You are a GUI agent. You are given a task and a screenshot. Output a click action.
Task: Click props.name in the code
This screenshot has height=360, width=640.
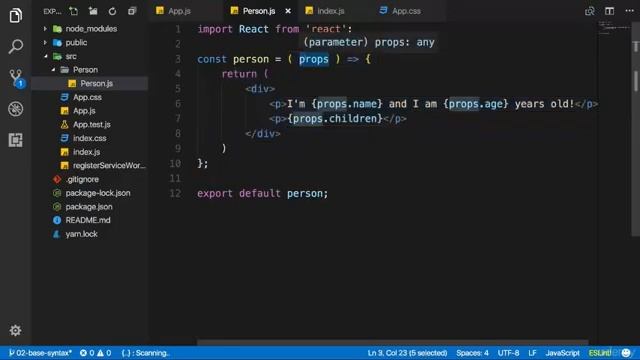click(x=347, y=104)
